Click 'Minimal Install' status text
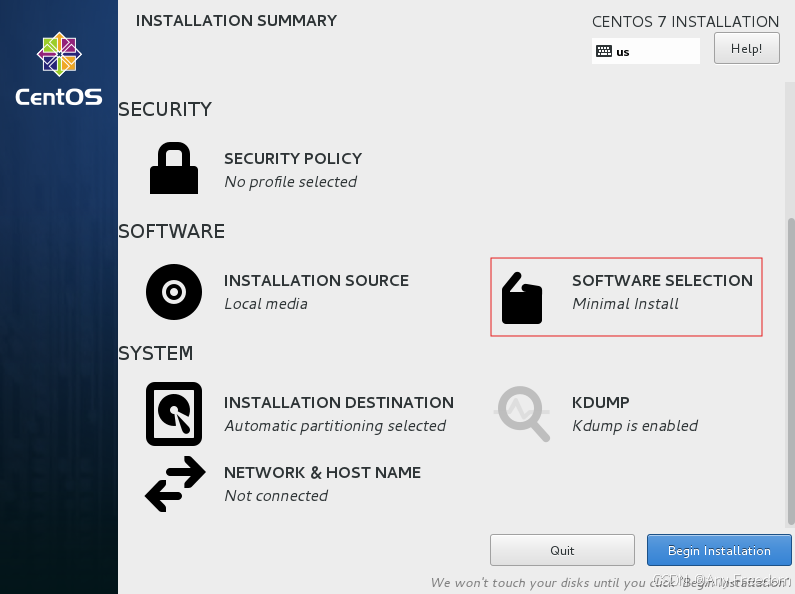795x594 pixels. (625, 304)
